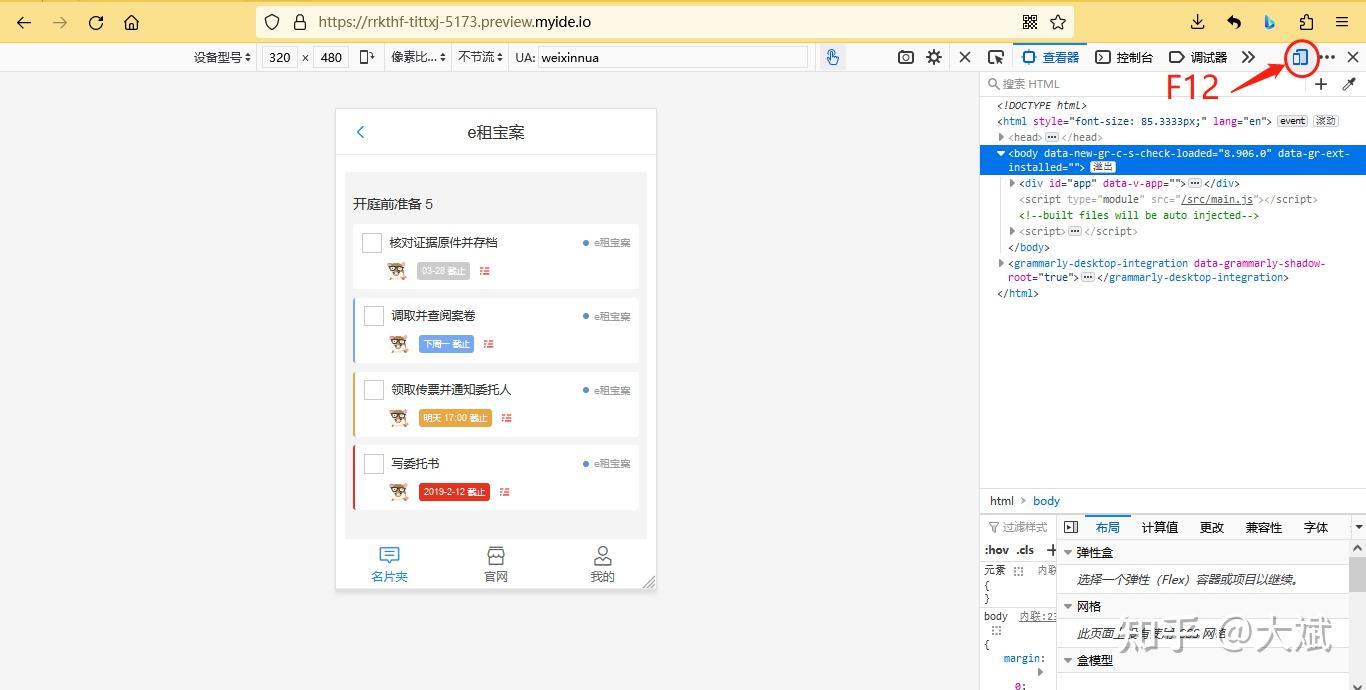
Task: Take a screenshot with the camera icon
Action: coord(906,57)
